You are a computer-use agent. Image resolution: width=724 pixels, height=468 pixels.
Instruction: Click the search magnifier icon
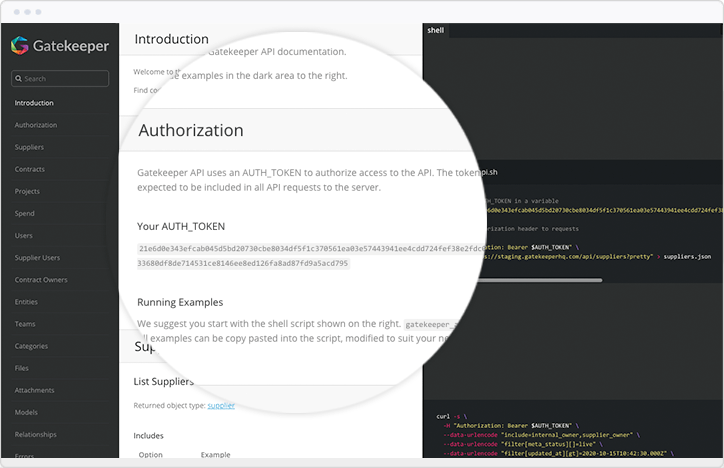coord(18,78)
